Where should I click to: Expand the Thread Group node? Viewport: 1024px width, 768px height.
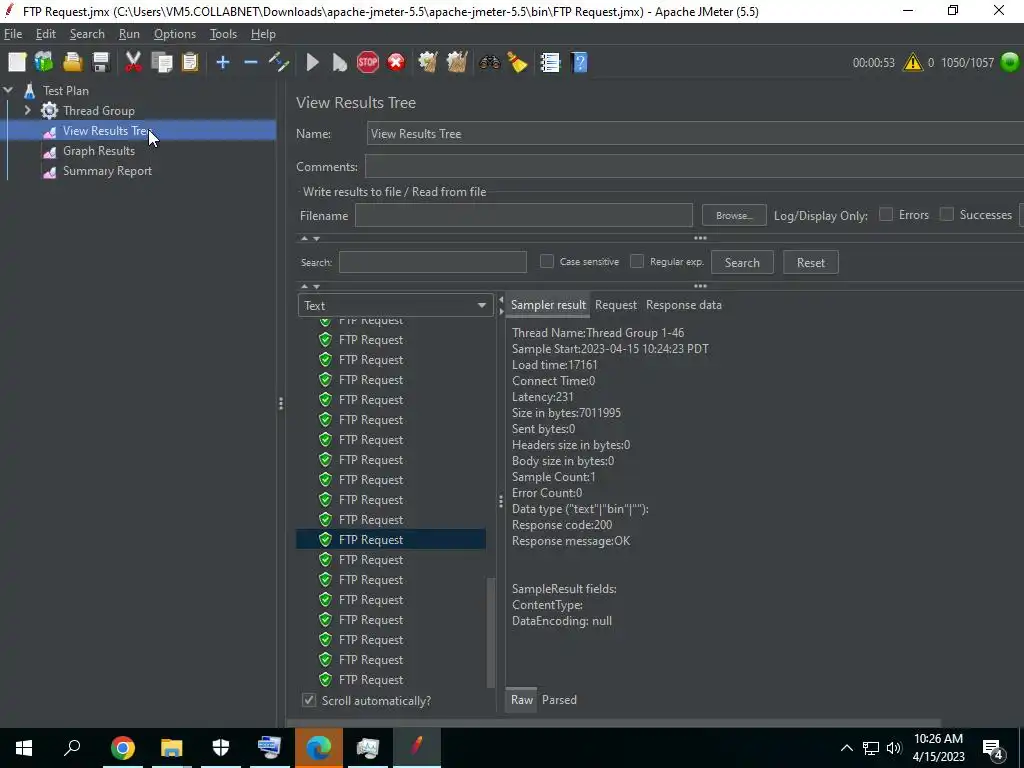[27, 110]
